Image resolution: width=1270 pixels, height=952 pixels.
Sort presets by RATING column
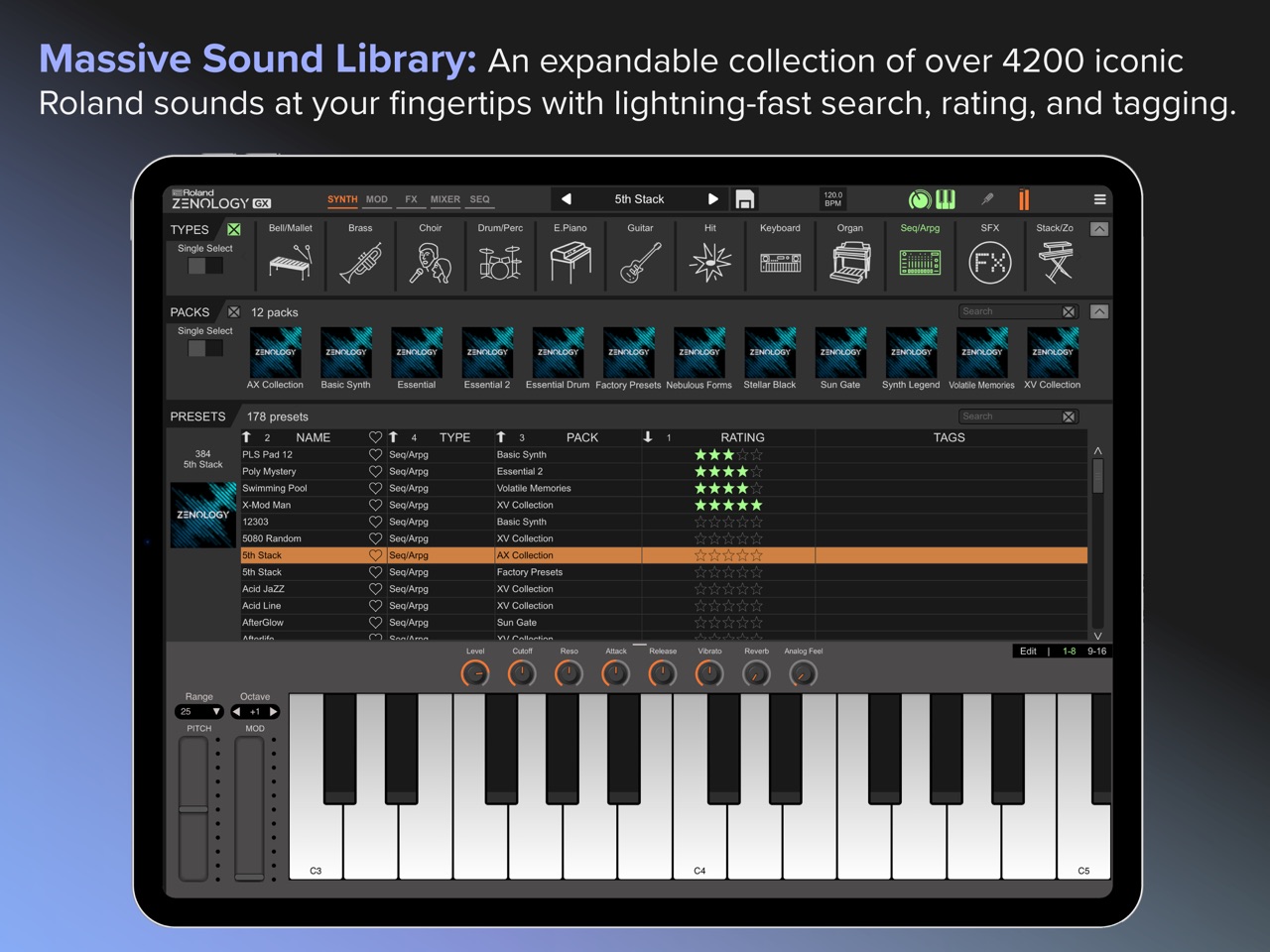pos(742,437)
